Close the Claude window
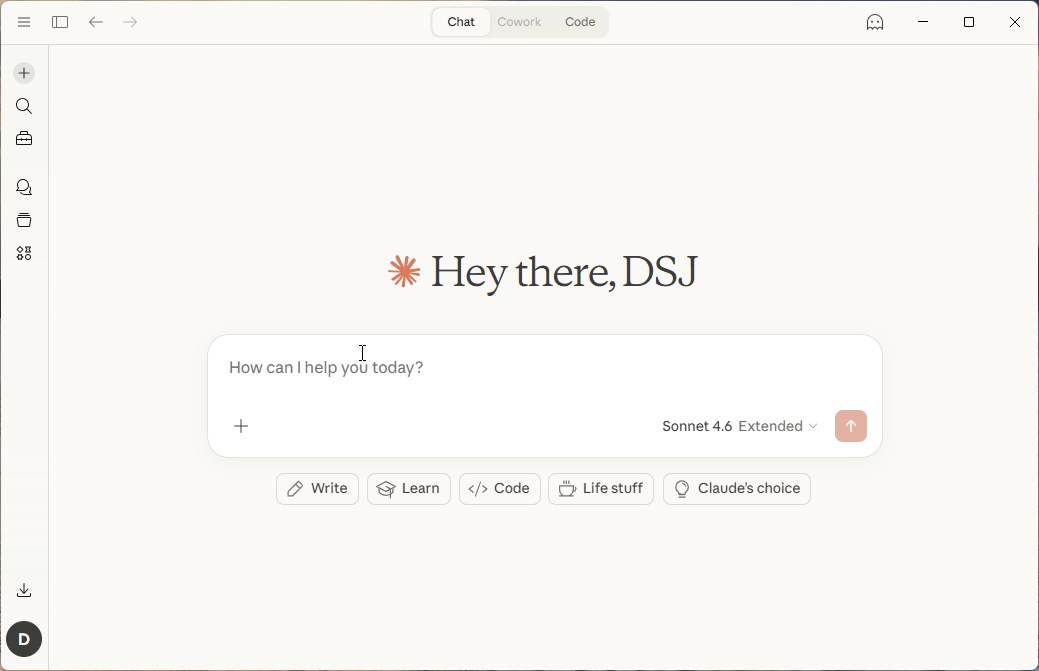1039x671 pixels. (x=1014, y=22)
